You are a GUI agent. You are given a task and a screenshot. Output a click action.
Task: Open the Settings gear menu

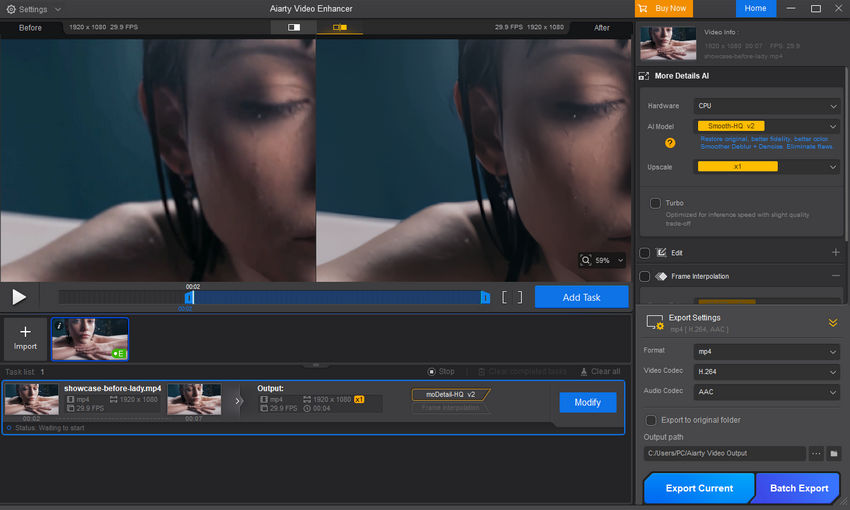coord(11,9)
